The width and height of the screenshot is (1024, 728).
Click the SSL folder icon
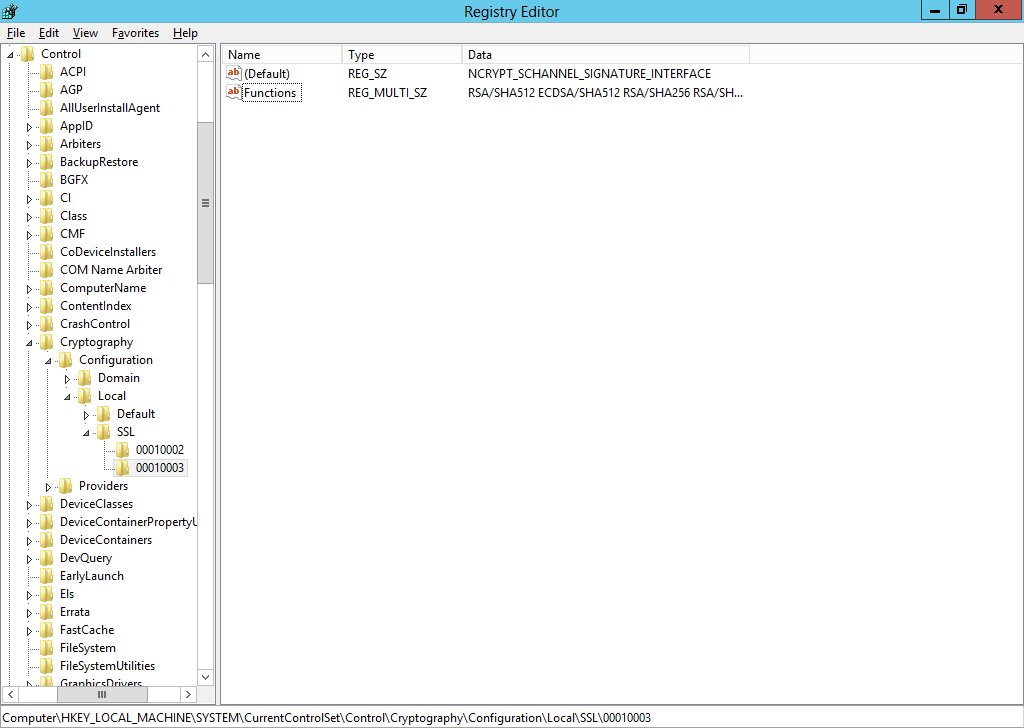pyautogui.click(x=103, y=432)
